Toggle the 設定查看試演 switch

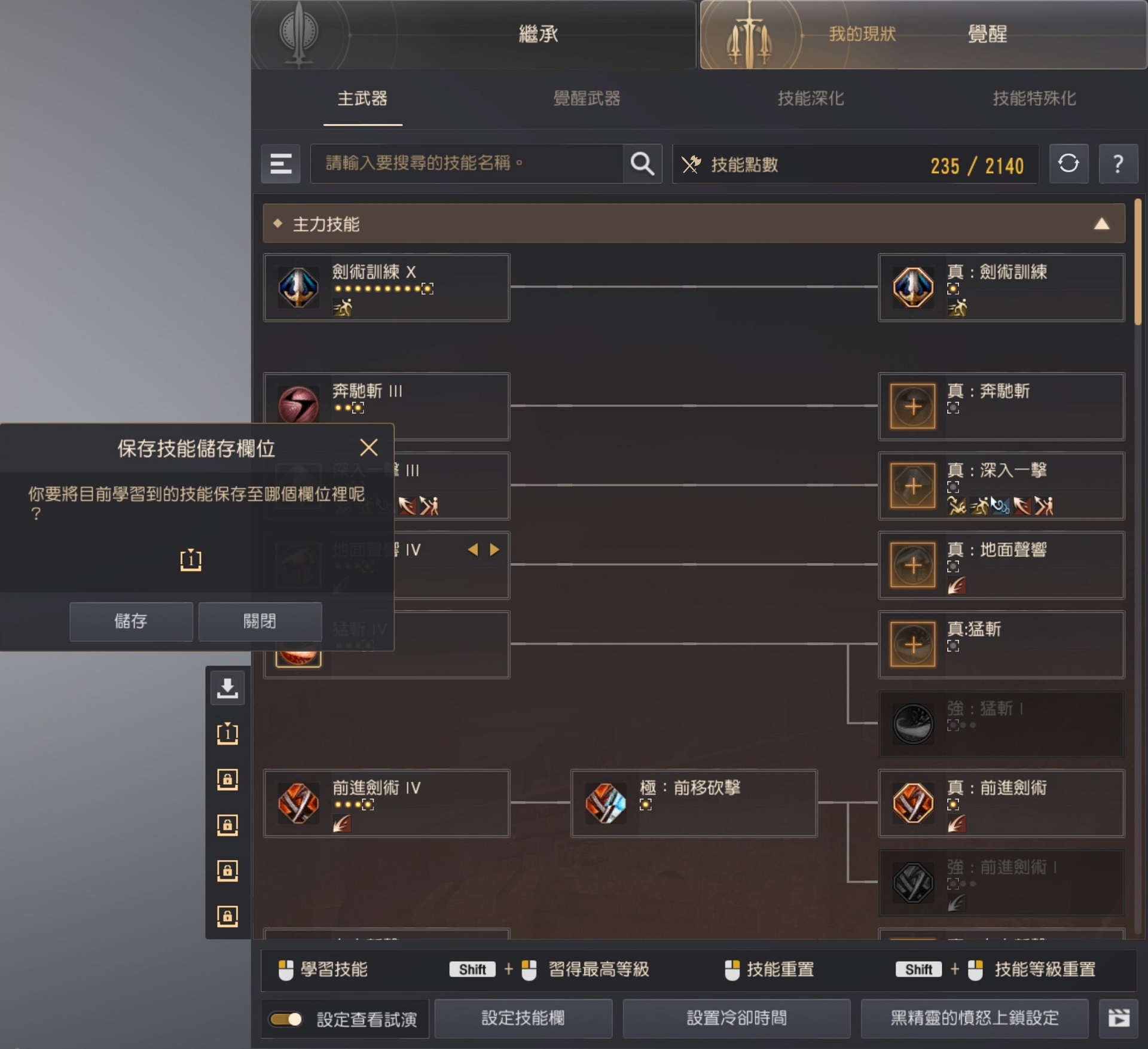(x=286, y=1019)
